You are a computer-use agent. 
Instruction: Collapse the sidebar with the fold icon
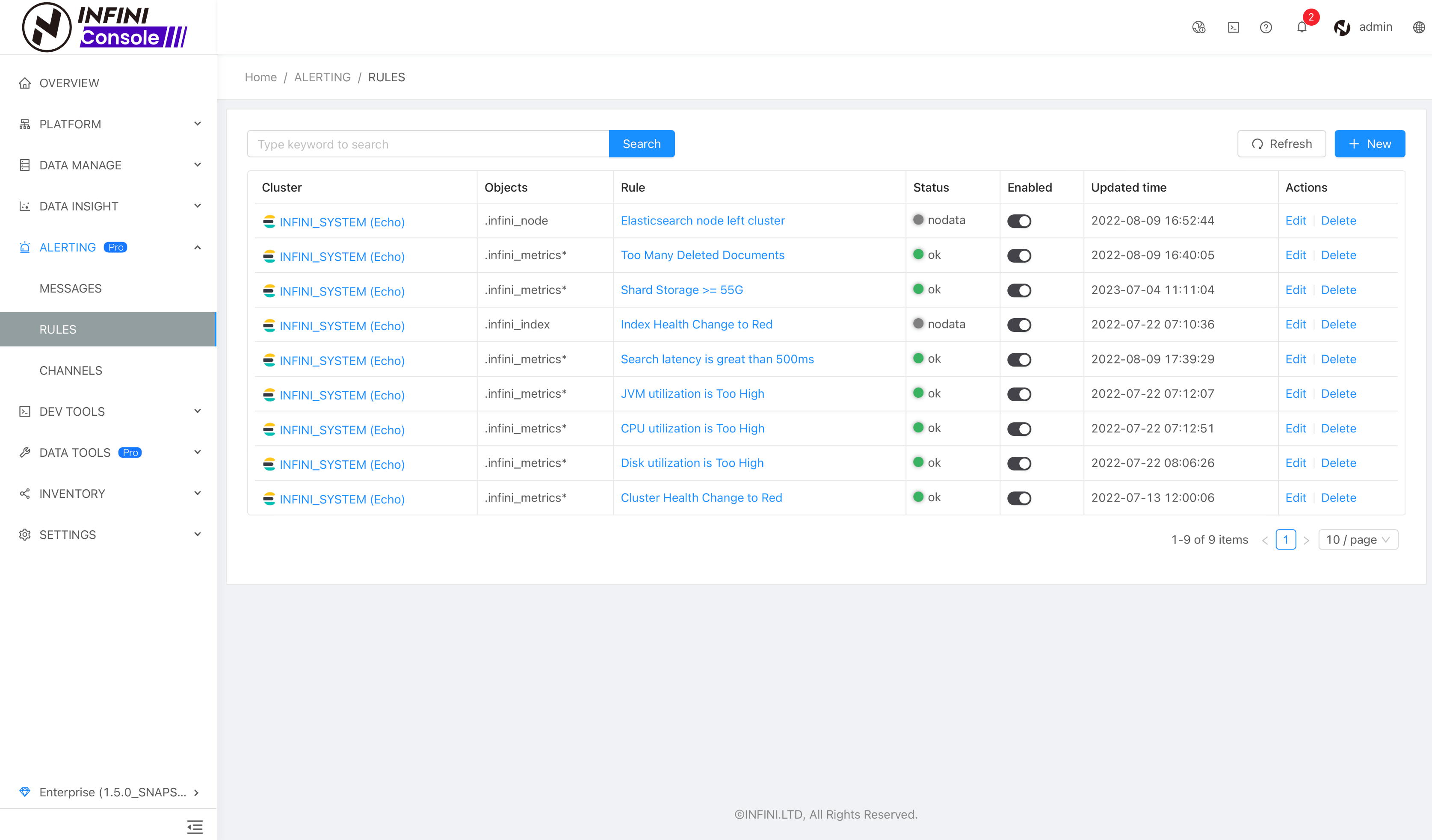(195, 827)
